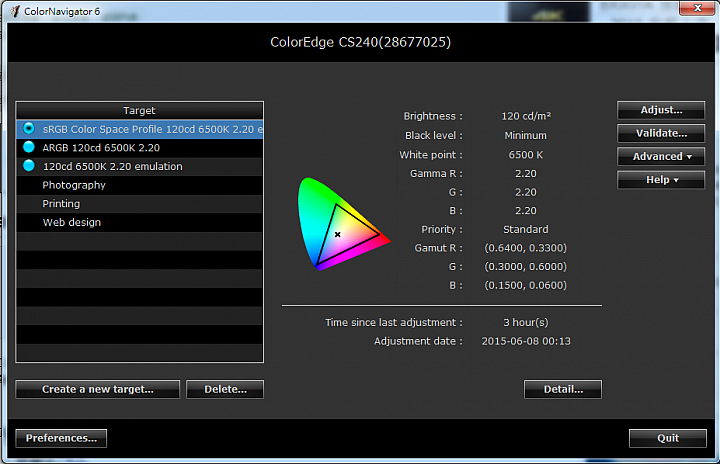This screenshot has width=720, height=464.
Task: Click the CIE gamut chromaticity diagram
Action: (x=343, y=224)
